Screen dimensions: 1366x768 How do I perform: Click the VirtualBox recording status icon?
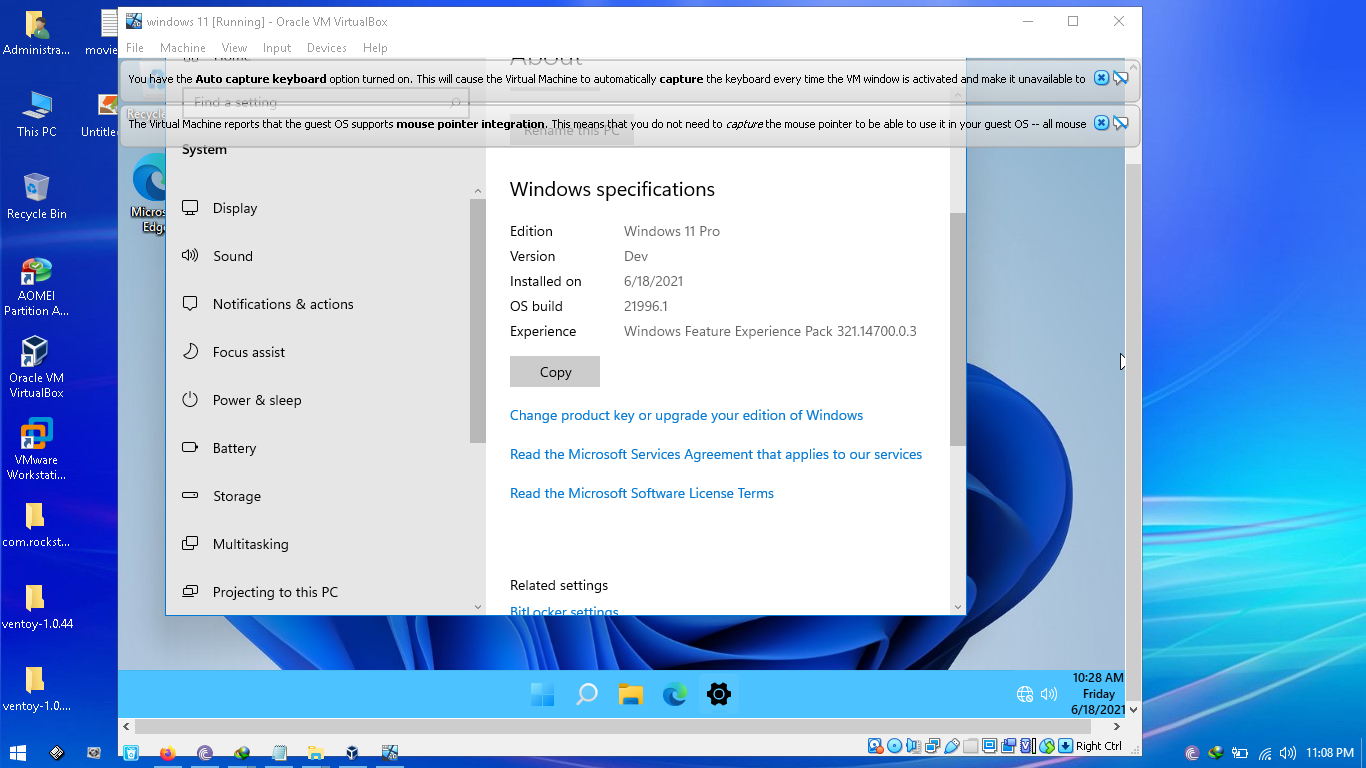coord(1008,746)
